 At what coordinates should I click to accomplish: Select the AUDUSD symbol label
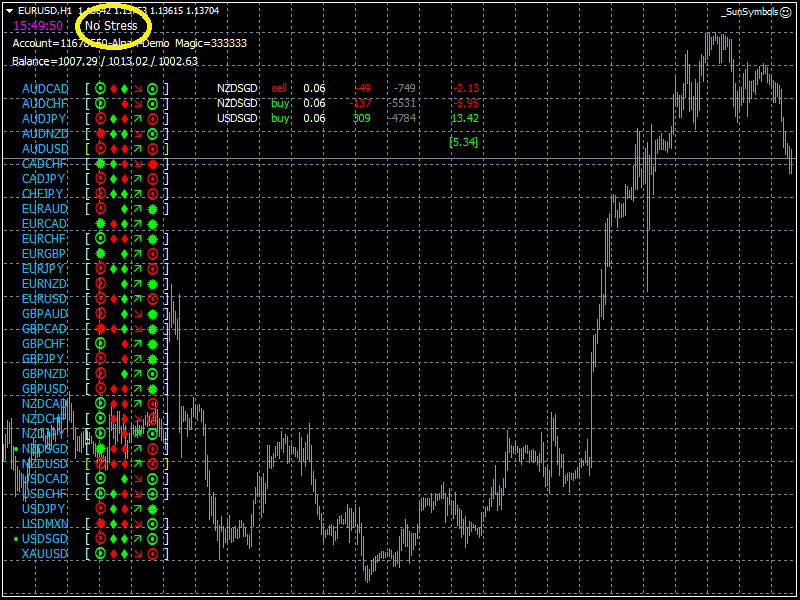point(45,149)
